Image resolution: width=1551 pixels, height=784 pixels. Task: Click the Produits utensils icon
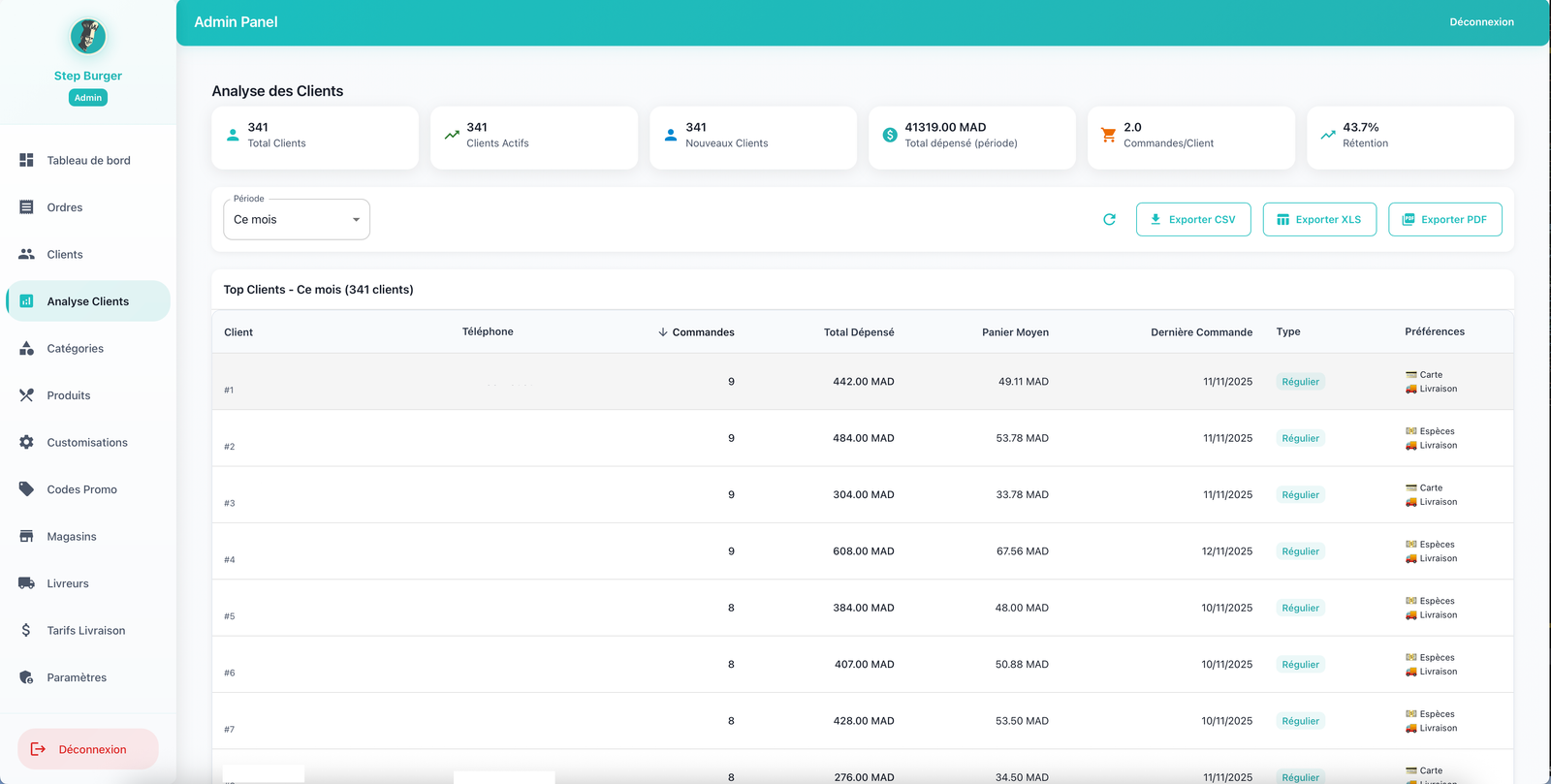click(26, 395)
